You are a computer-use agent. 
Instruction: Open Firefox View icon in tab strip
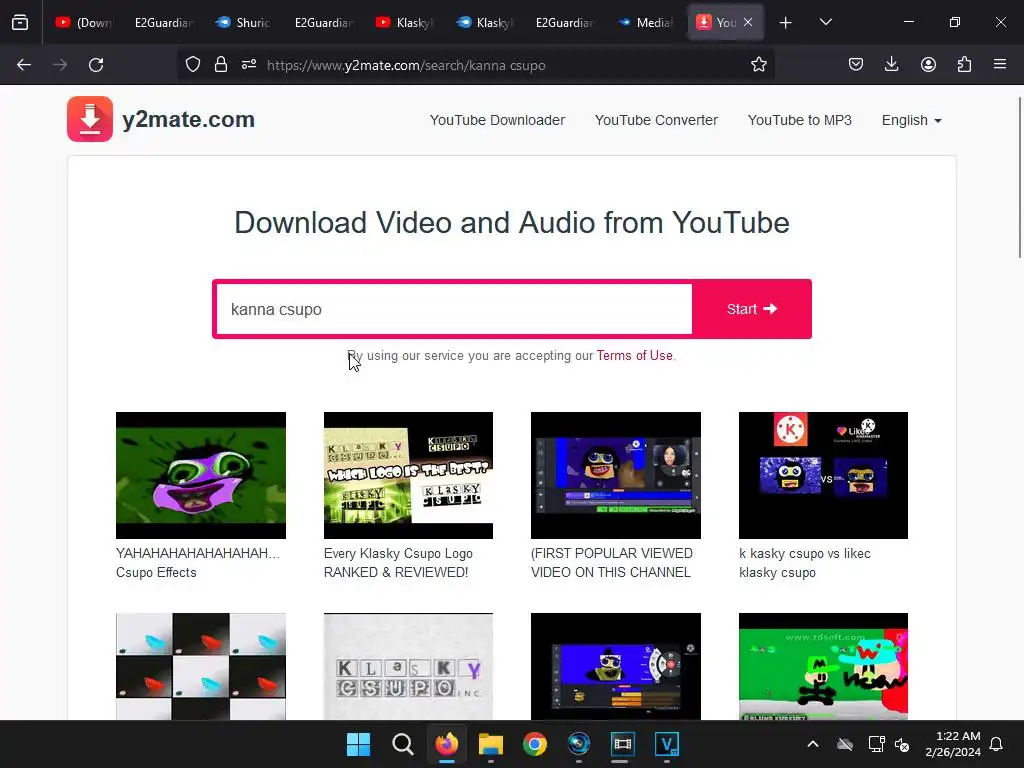pyautogui.click(x=20, y=22)
